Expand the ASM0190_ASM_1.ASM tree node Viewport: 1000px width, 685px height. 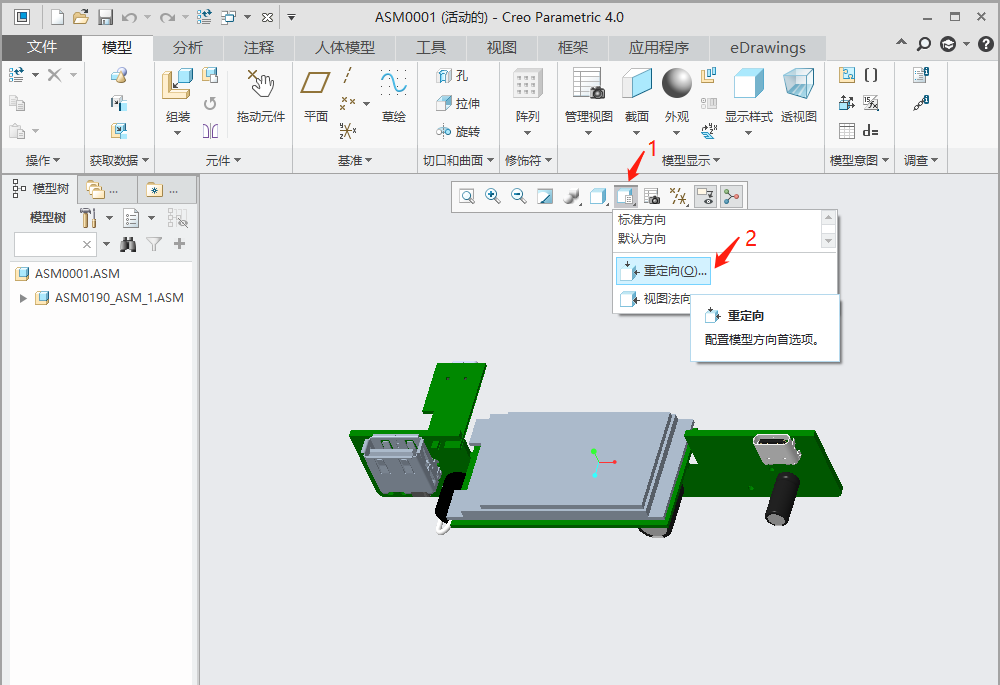tap(24, 297)
